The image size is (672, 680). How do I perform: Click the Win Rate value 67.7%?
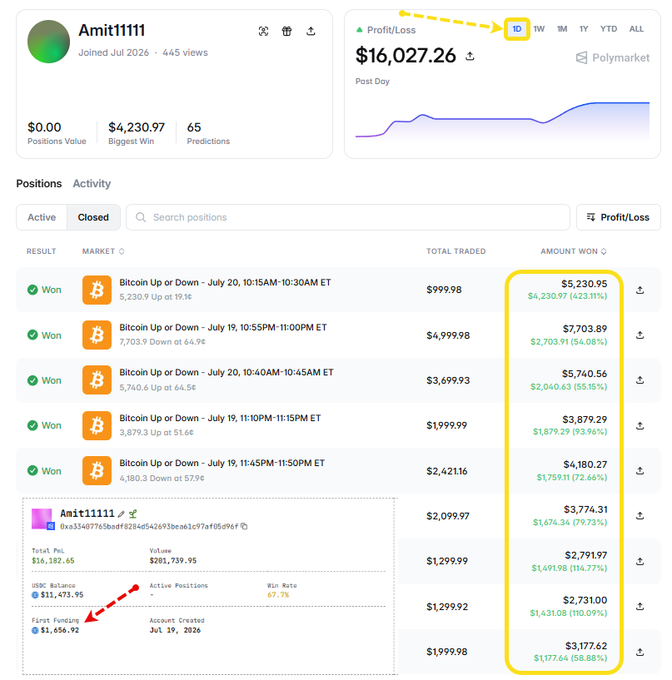pyautogui.click(x=278, y=595)
